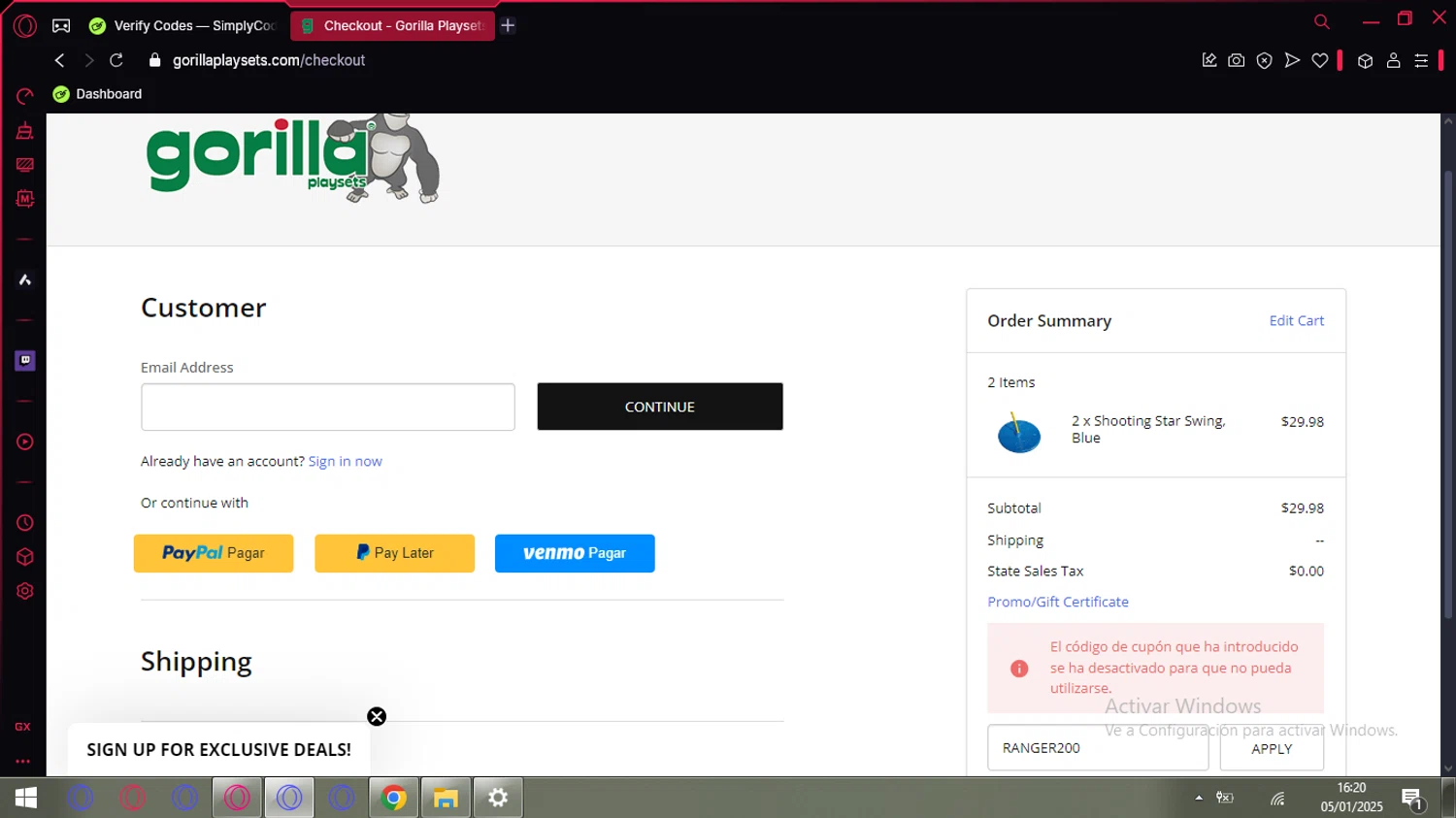Open the Player icon in sidebar
1456x818 pixels.
[x=25, y=442]
